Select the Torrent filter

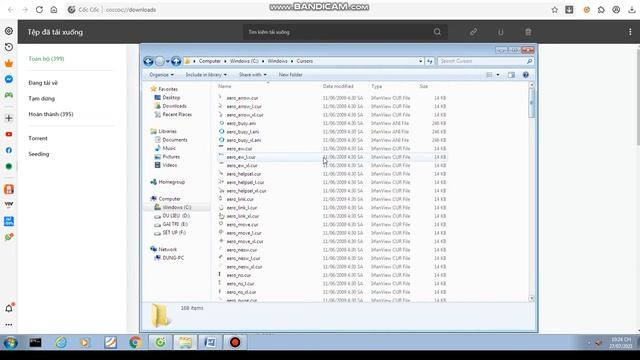[38, 138]
